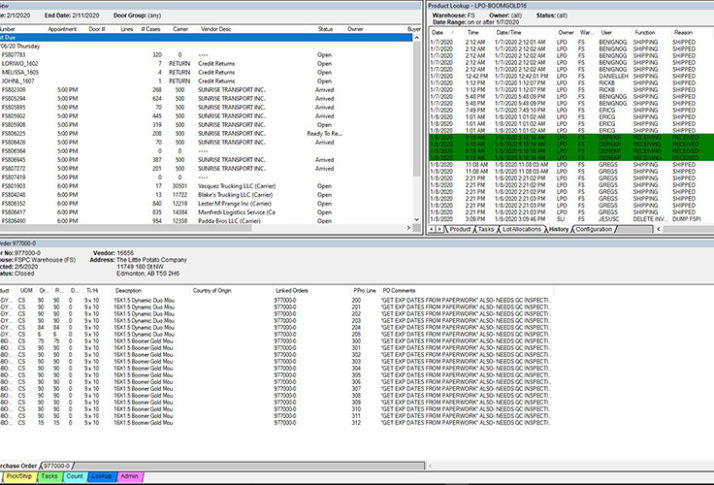Image resolution: width=714 pixels, height=485 pixels.
Task: Select the first green RECEIVING row by DEREKR
Action: pyautogui.click(x=571, y=138)
